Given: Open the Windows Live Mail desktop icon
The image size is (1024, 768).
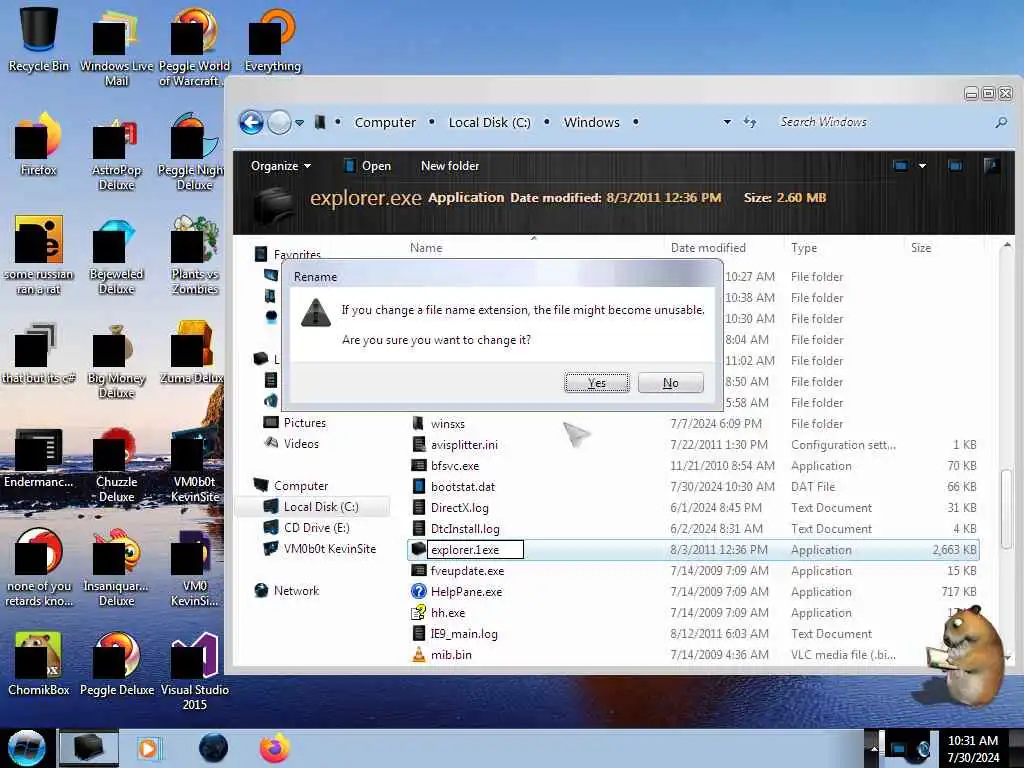Looking at the screenshot, I should 116,46.
